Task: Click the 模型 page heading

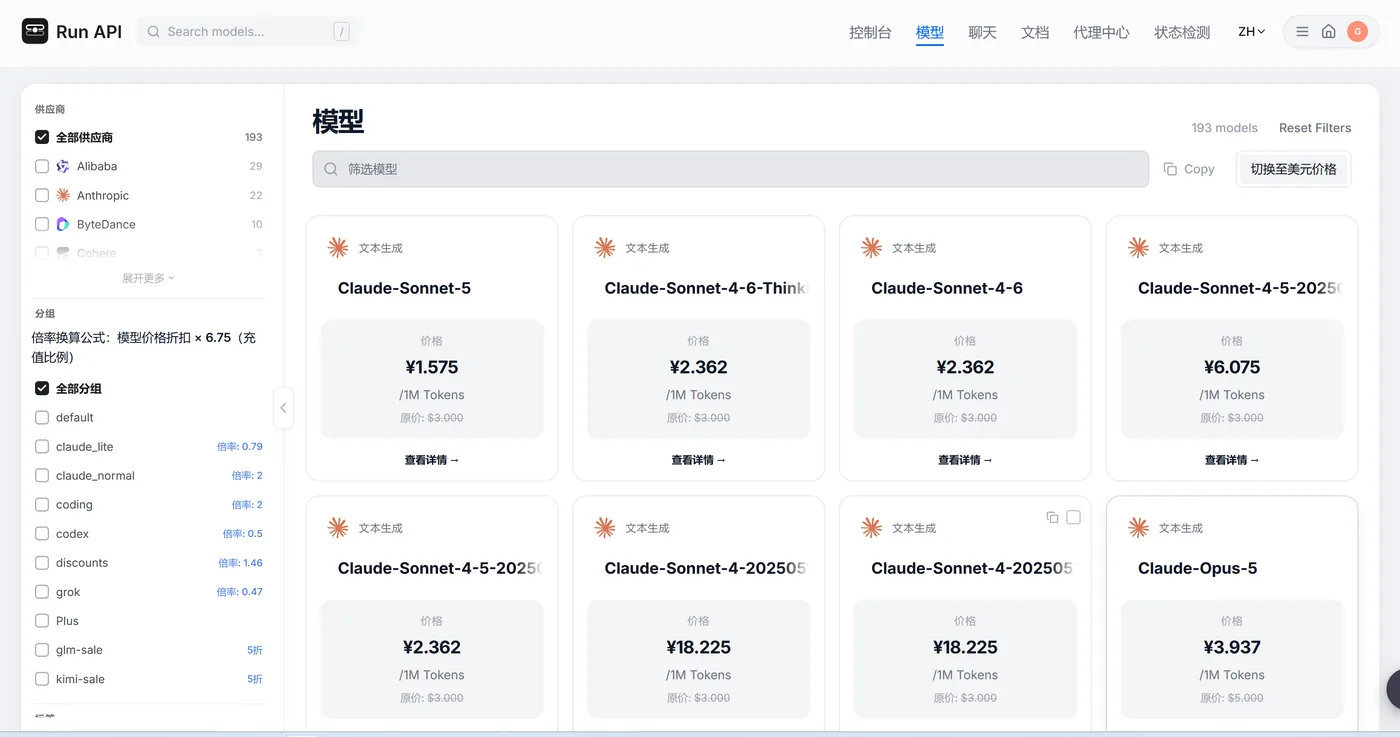Action: point(338,122)
